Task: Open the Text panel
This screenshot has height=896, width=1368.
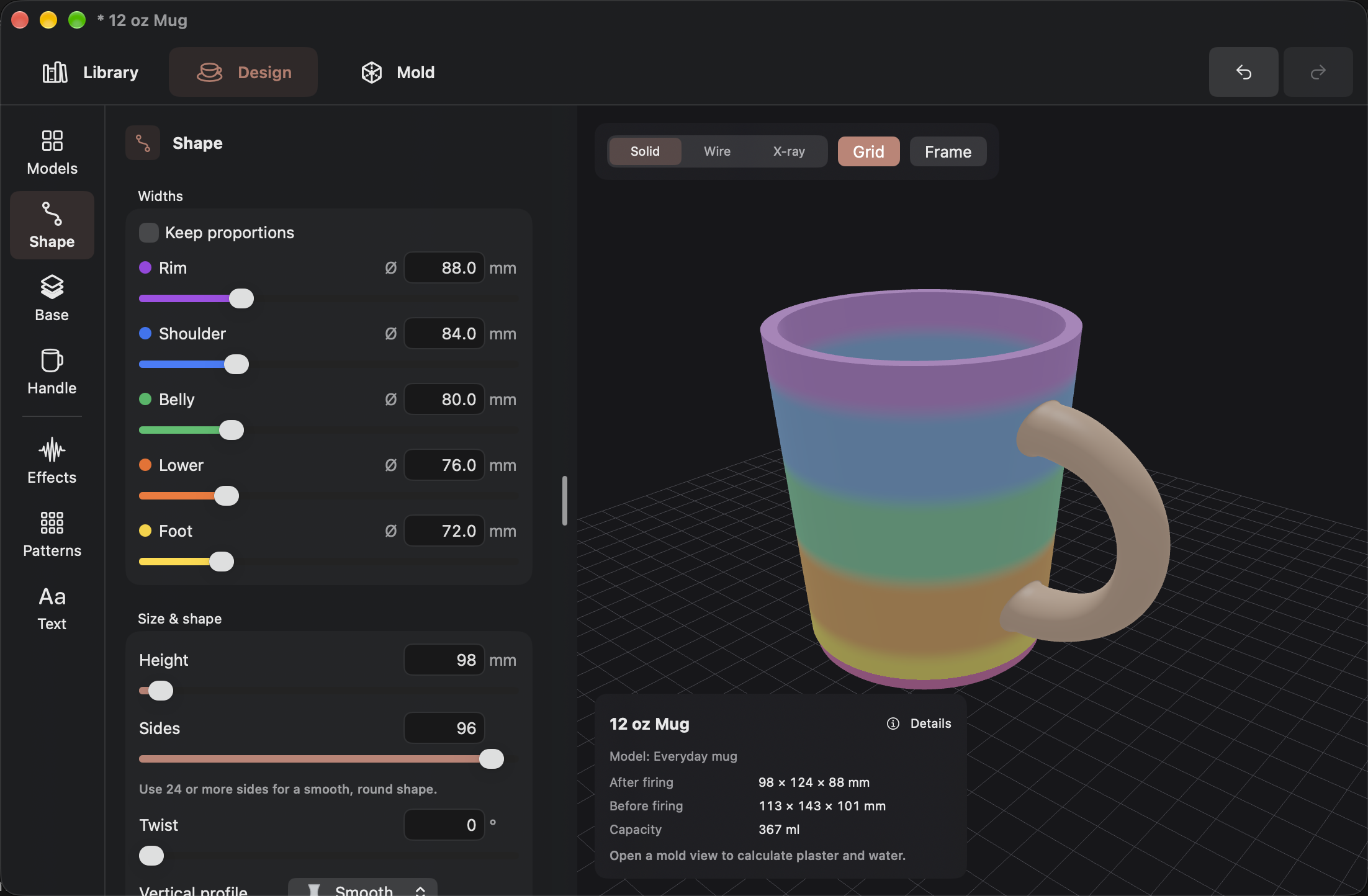Action: click(x=52, y=607)
